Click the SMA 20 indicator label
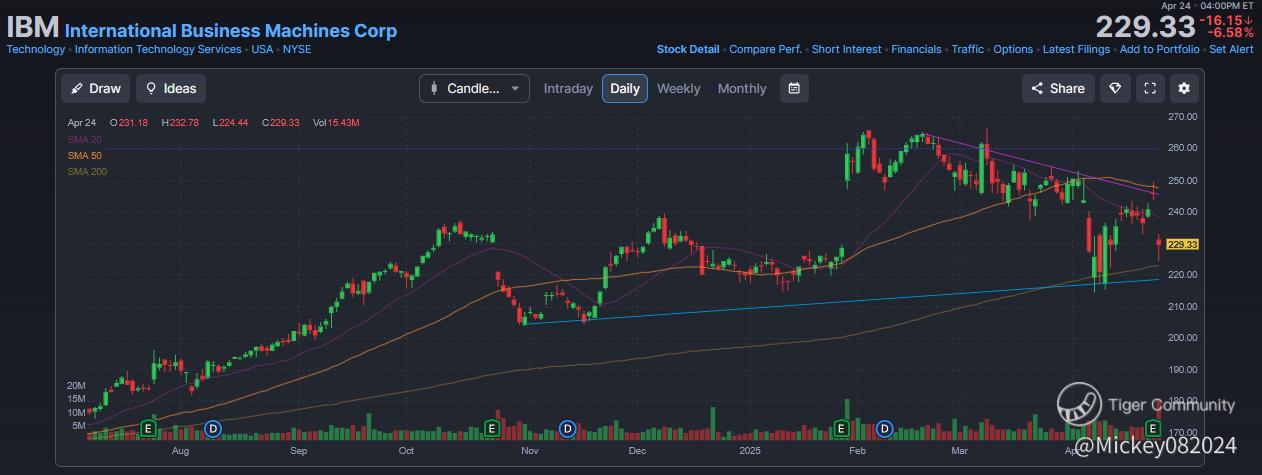The width and height of the screenshot is (1262, 475). click(85, 139)
